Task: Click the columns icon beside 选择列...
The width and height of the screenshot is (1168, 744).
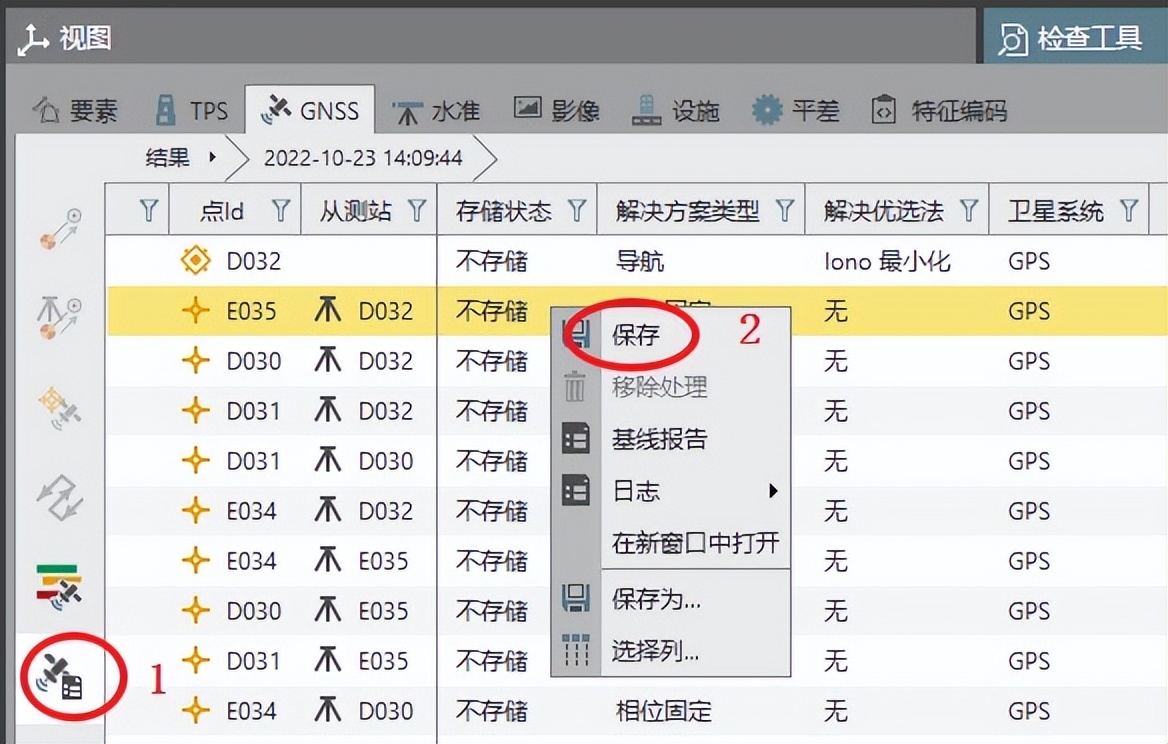Action: (576, 650)
